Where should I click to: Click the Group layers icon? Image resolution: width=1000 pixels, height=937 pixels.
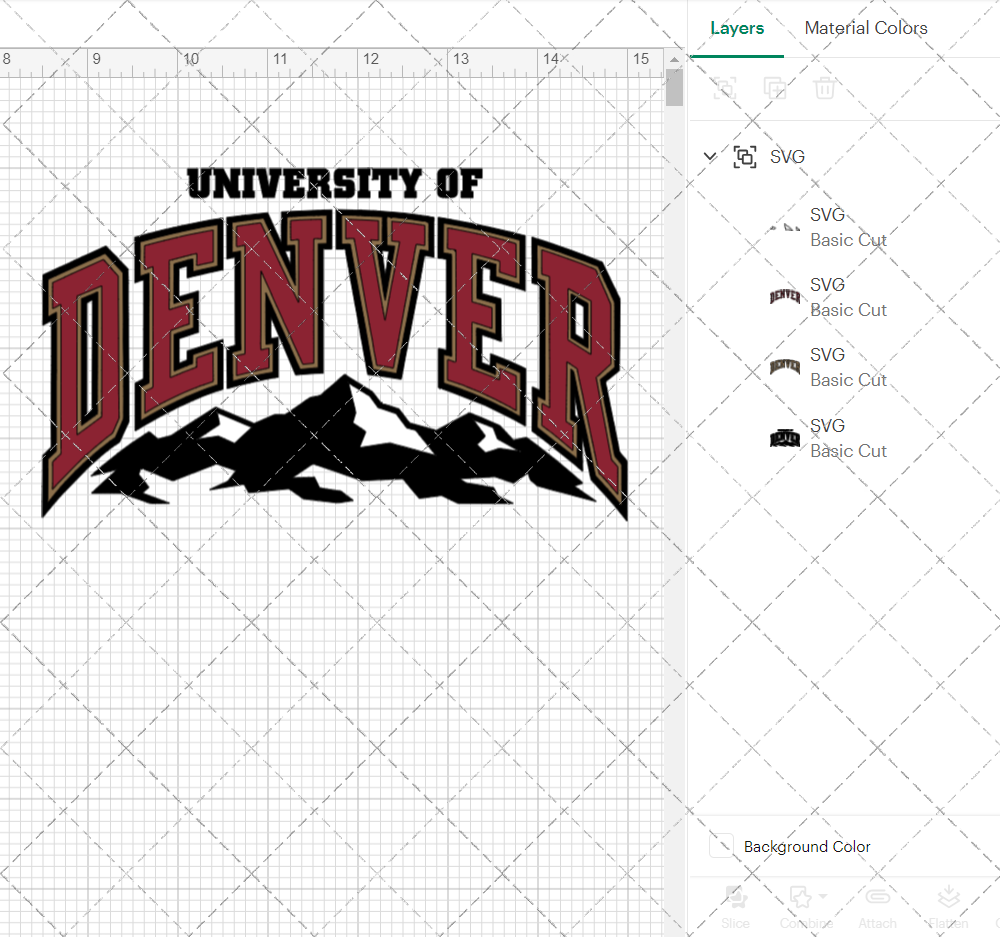(x=724, y=88)
